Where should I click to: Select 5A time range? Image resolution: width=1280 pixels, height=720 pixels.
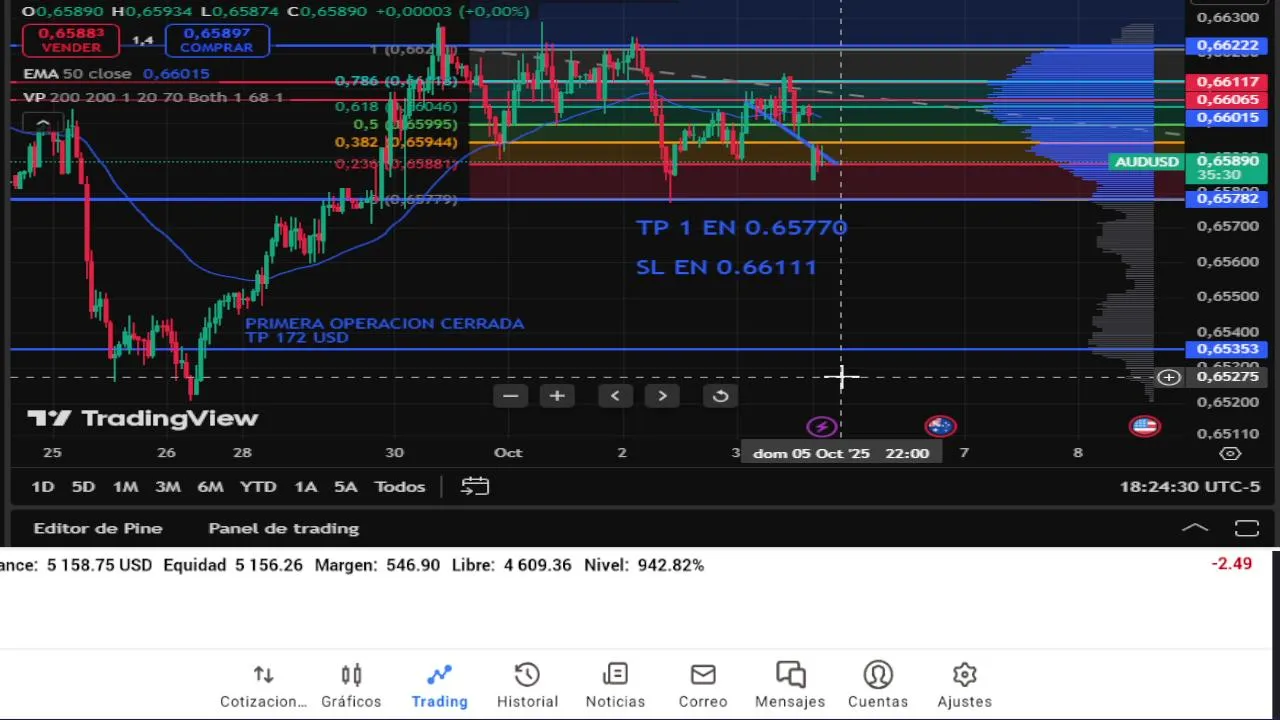pos(345,486)
